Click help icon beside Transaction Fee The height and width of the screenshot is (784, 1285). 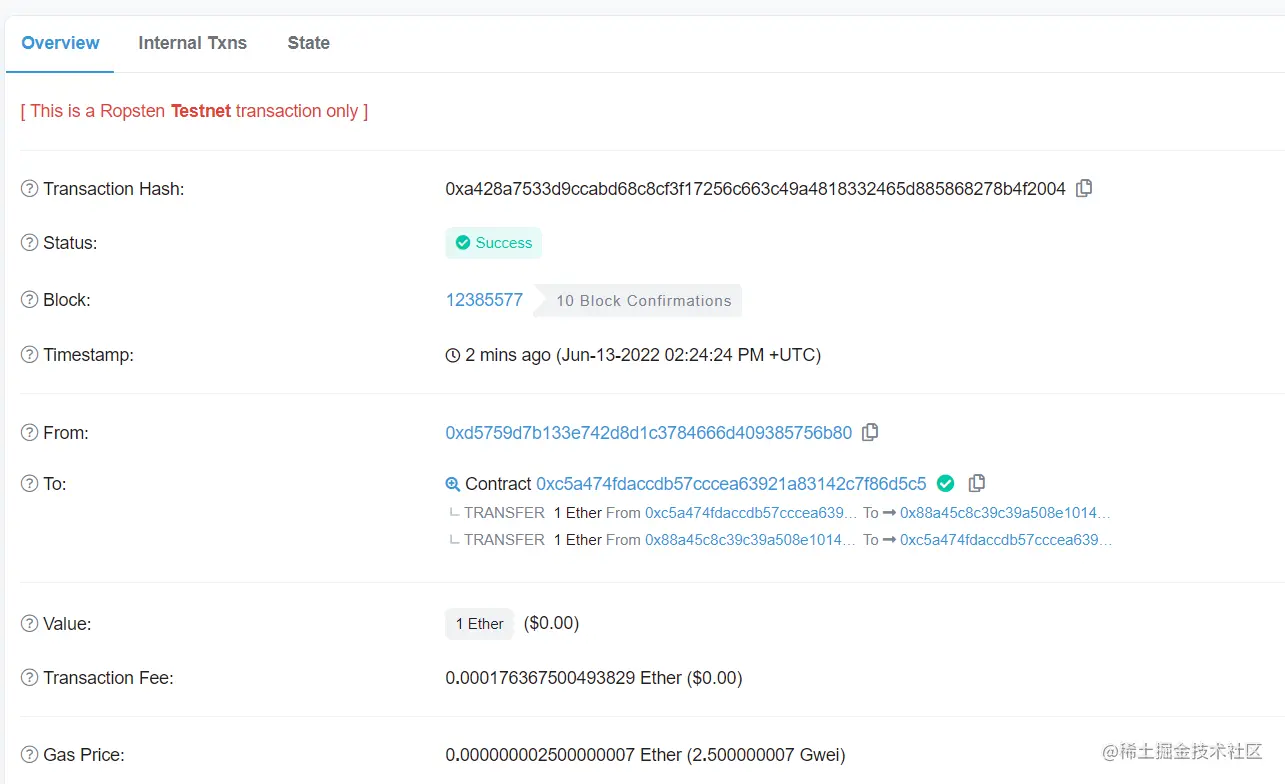(30, 678)
